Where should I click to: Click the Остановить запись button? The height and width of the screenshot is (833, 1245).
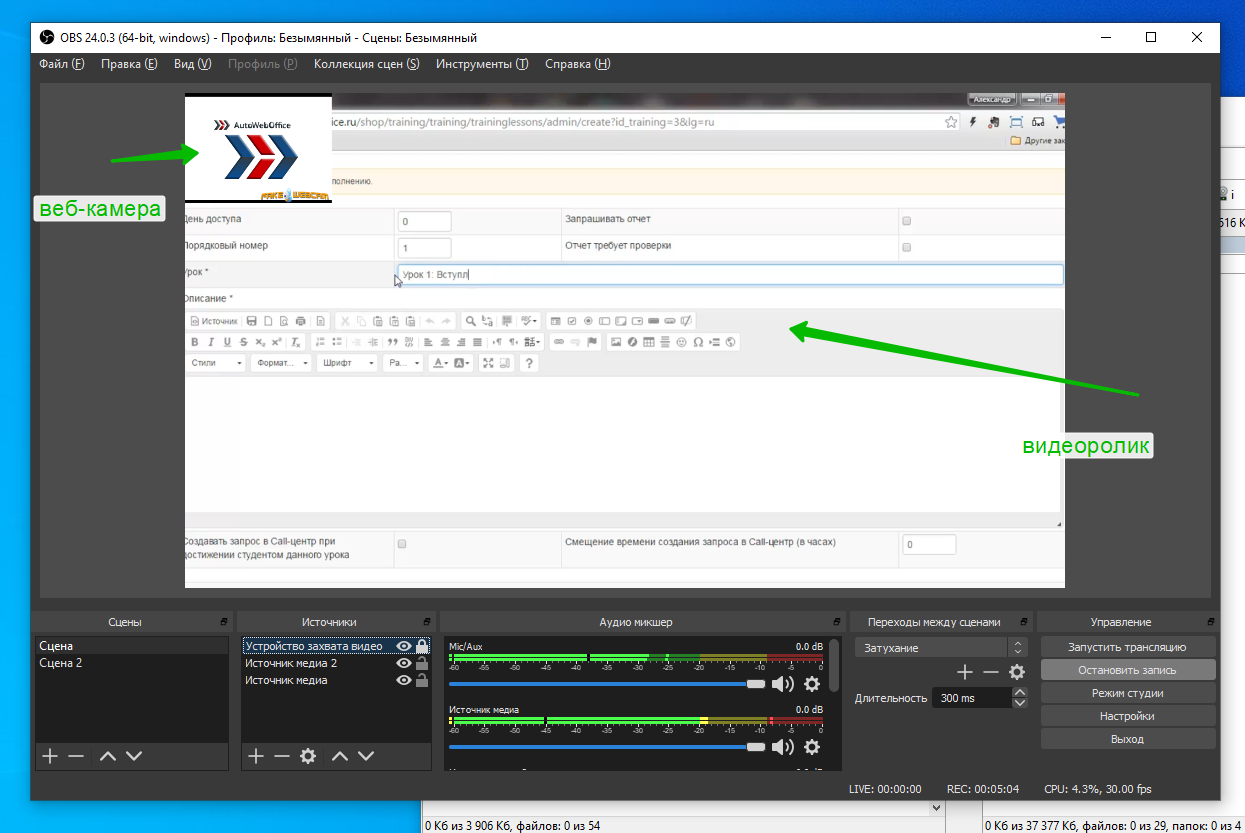pos(1127,670)
